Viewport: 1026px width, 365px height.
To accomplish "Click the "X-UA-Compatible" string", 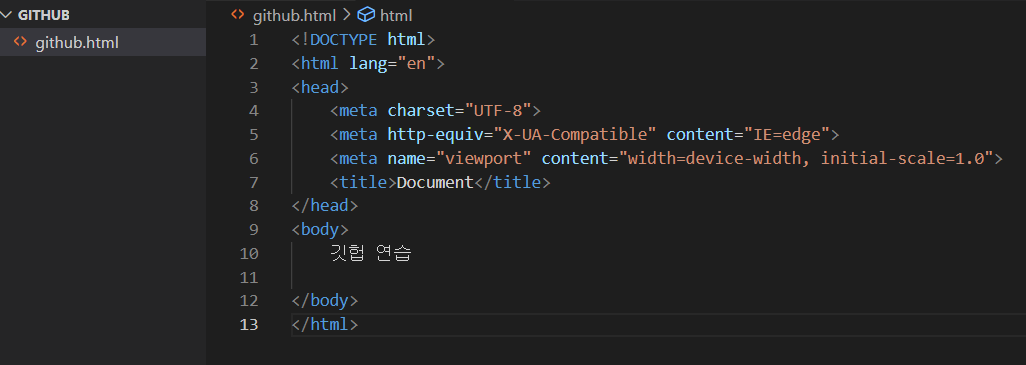I will [x=575, y=134].
